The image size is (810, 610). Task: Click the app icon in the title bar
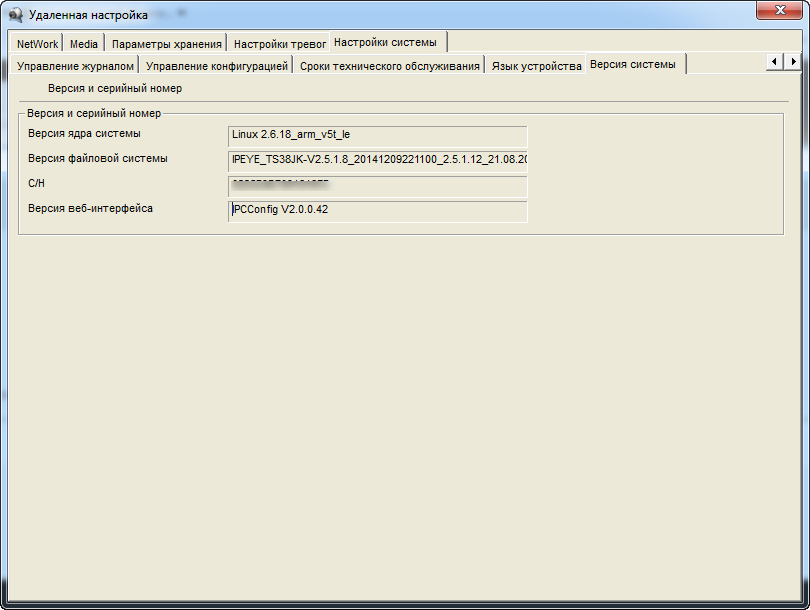coord(16,15)
